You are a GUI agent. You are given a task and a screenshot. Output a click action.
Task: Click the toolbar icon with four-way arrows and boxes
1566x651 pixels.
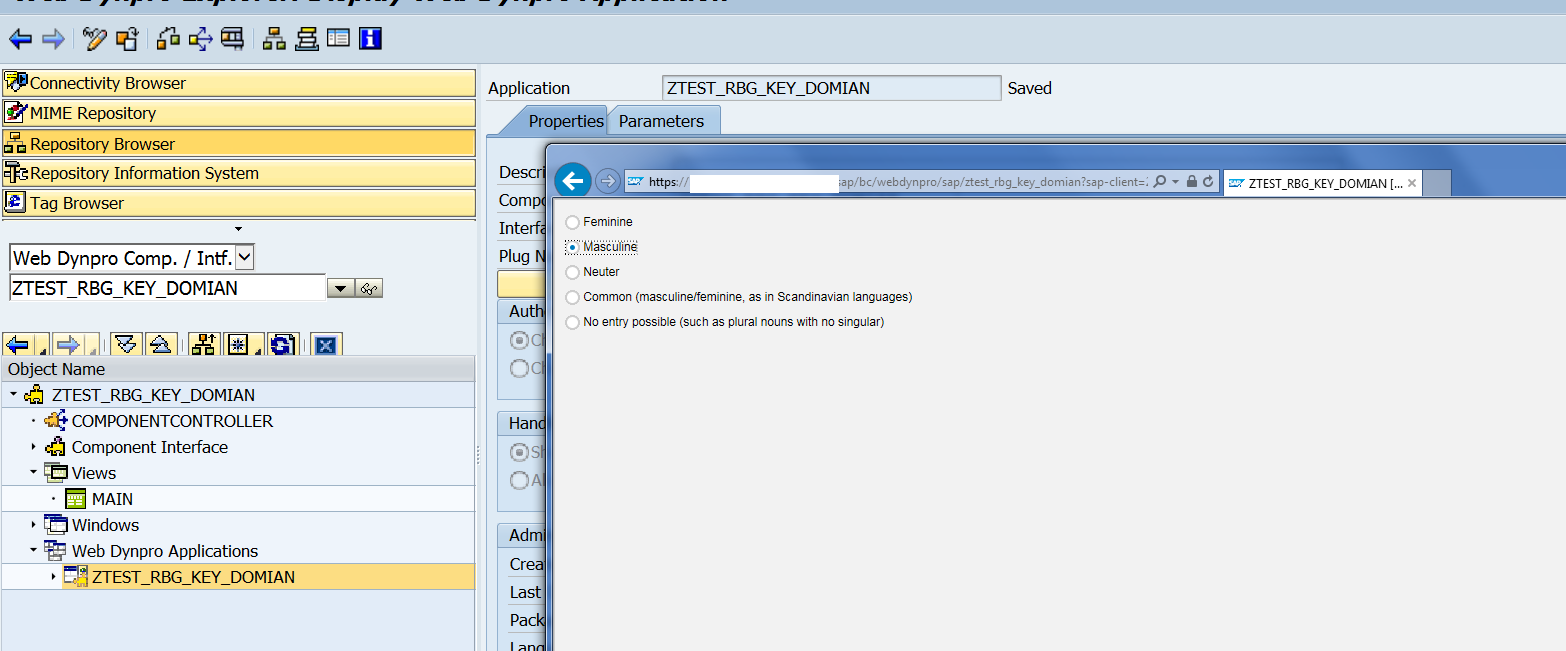[200, 39]
